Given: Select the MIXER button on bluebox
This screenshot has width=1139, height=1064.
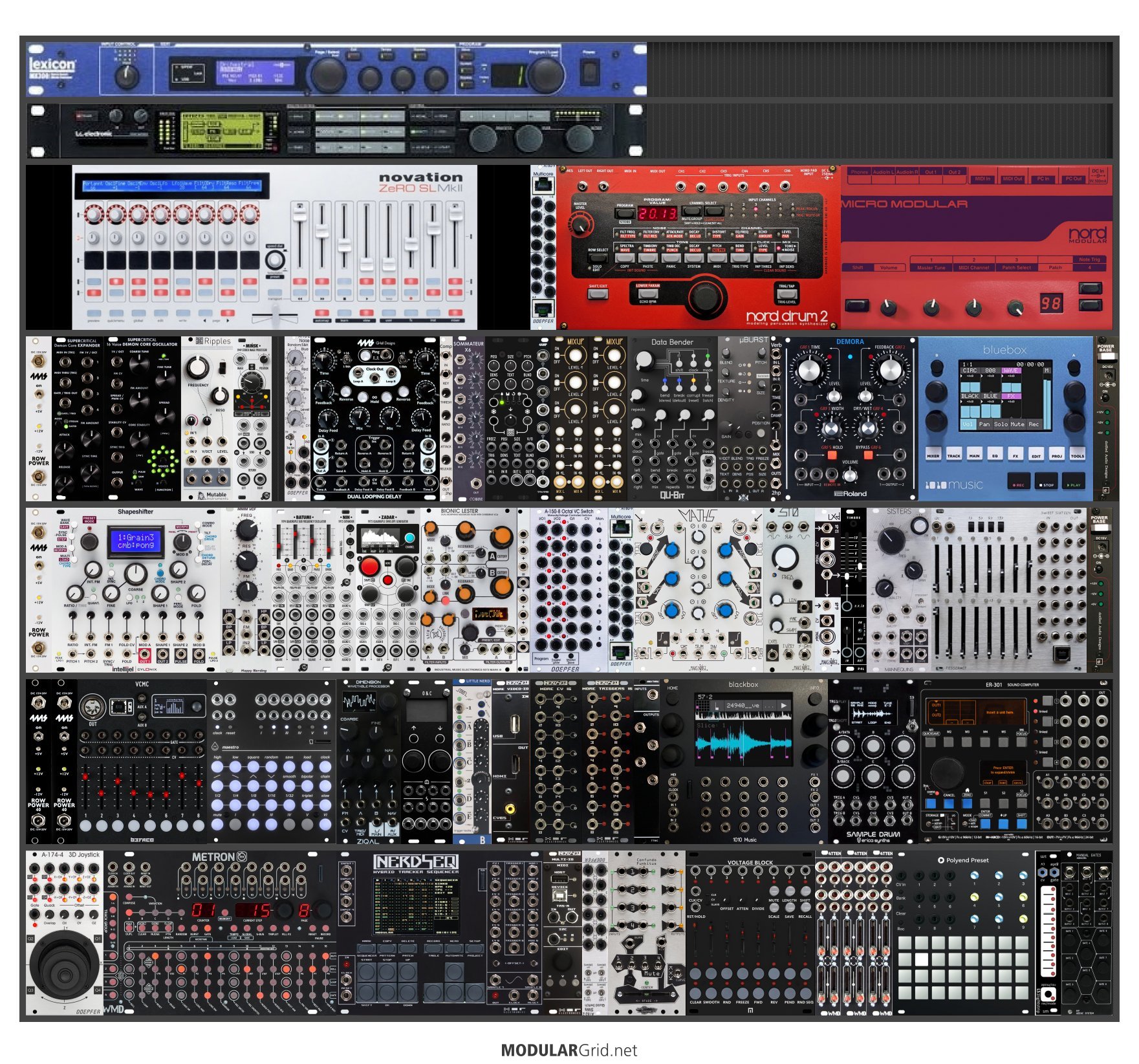Looking at the screenshot, I should click(x=933, y=455).
